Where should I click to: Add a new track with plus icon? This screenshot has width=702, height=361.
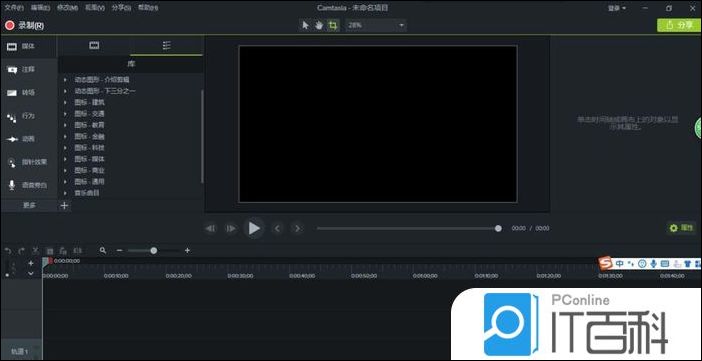30,263
